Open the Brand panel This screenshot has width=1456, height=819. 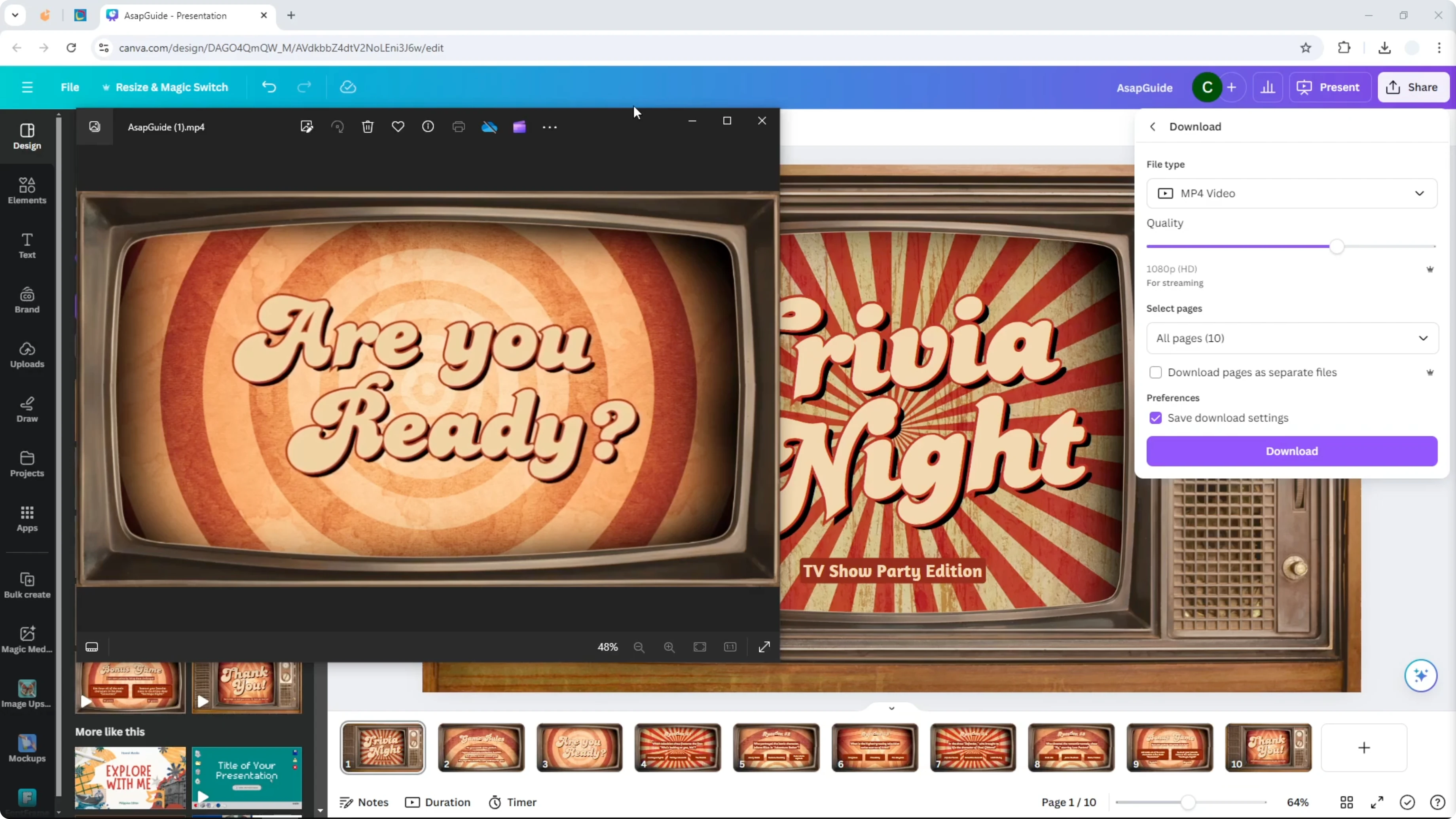pos(27,300)
